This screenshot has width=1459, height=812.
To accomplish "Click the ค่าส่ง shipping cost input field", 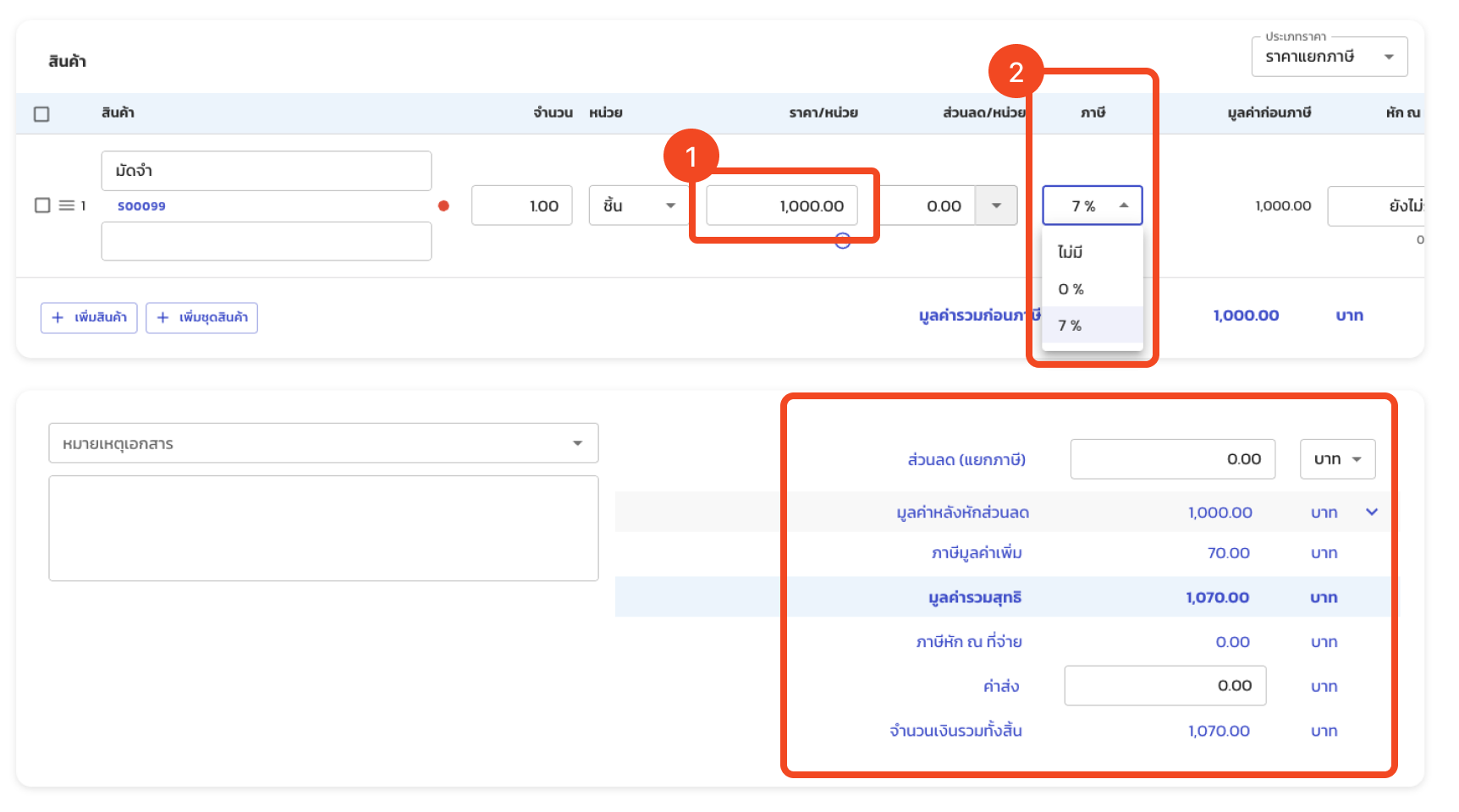I will (x=1164, y=685).
